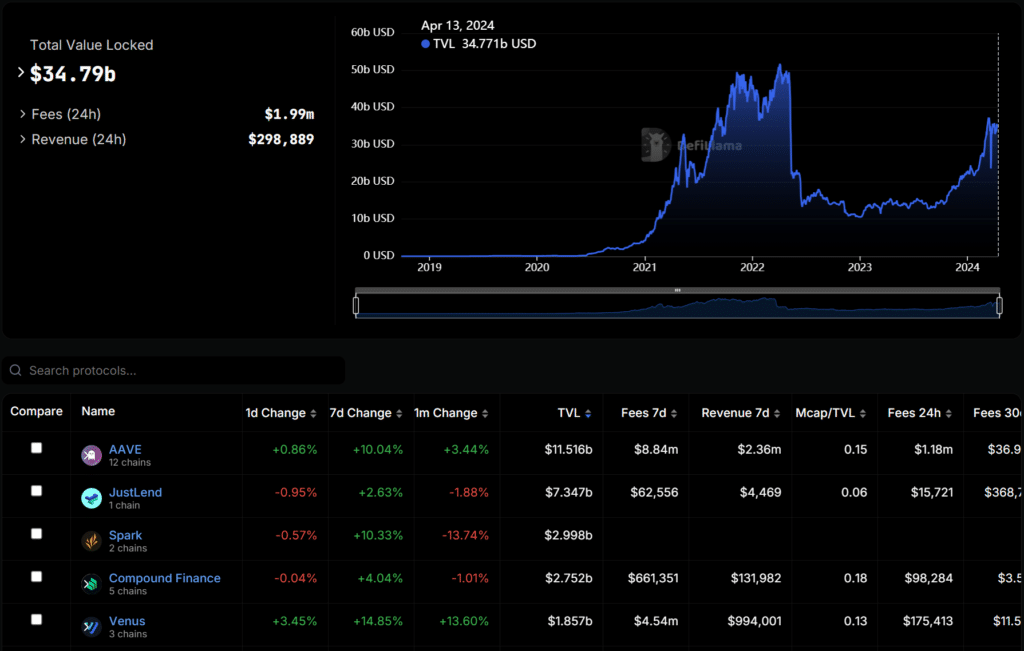Click the top bar of the range selector
This screenshot has width=1024, height=651.
coord(677,290)
